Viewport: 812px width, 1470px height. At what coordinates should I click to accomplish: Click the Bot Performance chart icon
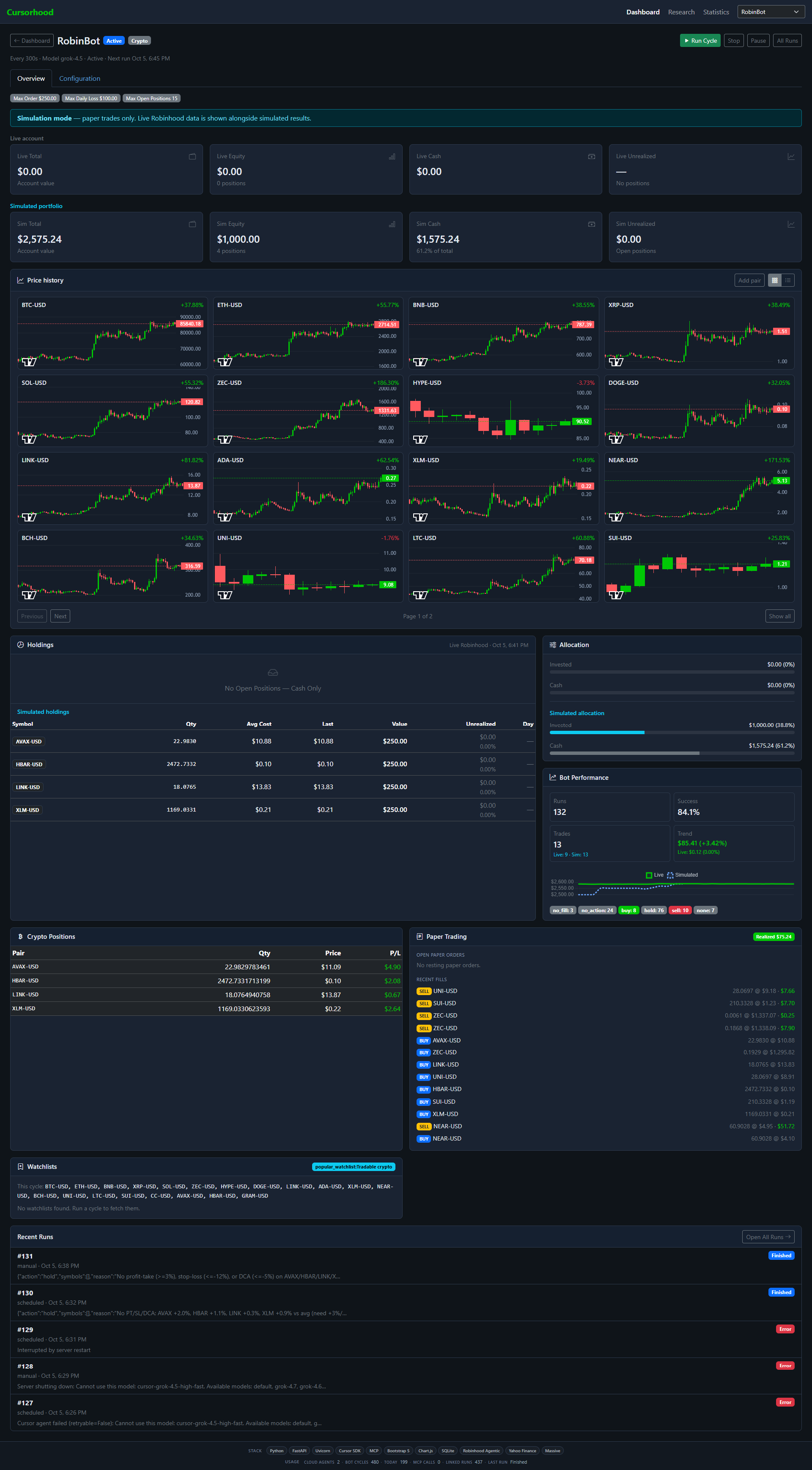[552, 777]
